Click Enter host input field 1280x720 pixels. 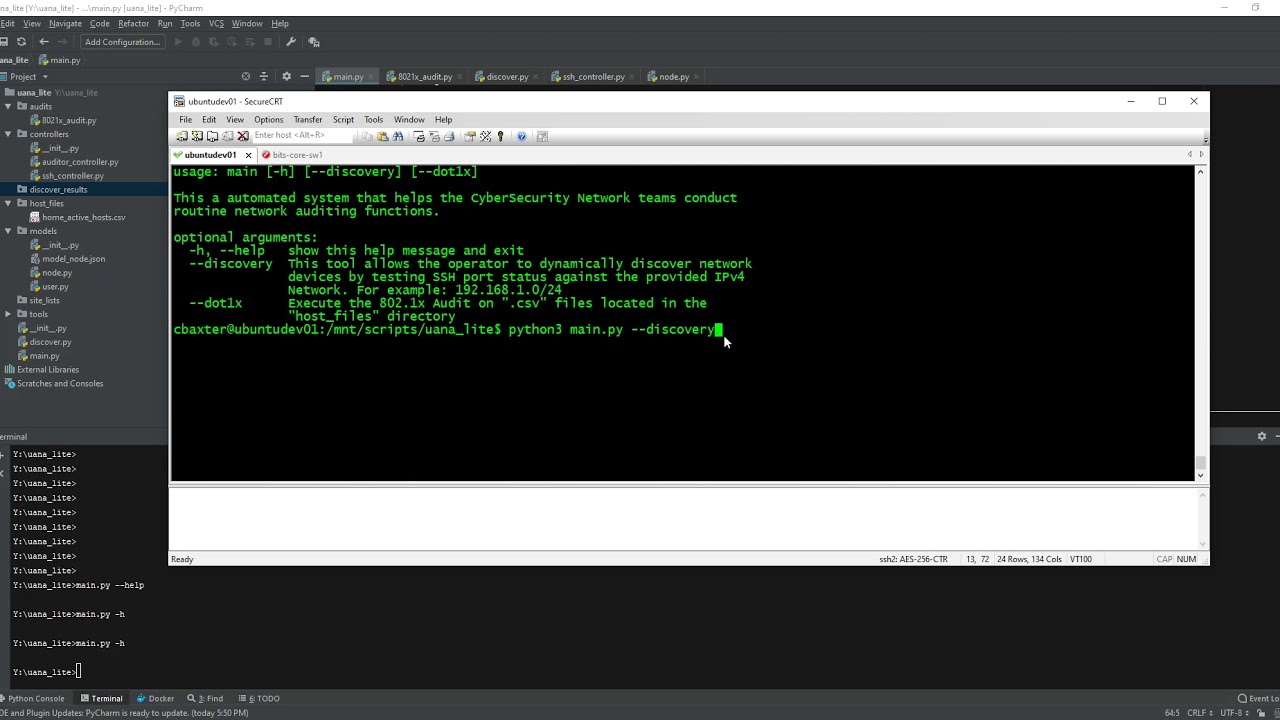[x=302, y=136]
